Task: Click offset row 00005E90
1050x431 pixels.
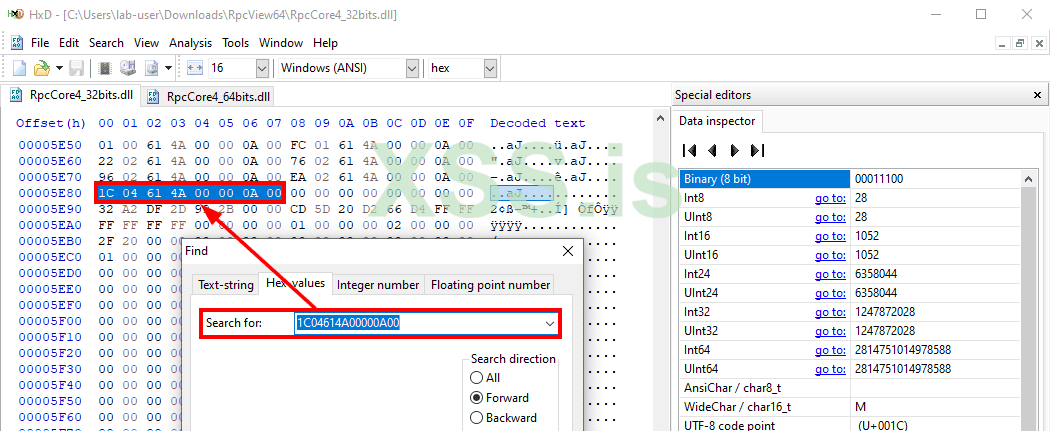Action: (x=50, y=209)
